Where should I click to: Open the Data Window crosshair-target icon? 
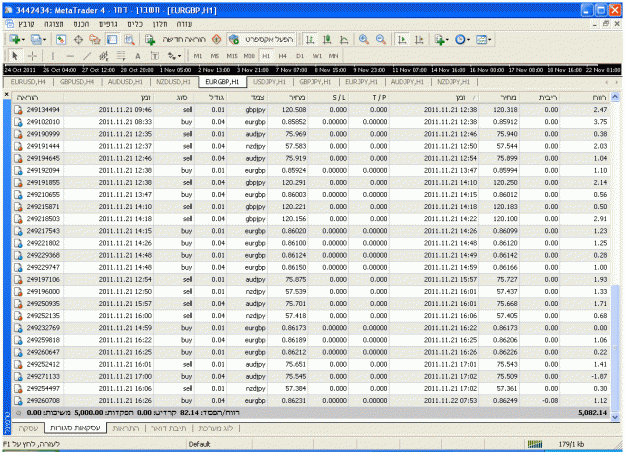point(78,39)
